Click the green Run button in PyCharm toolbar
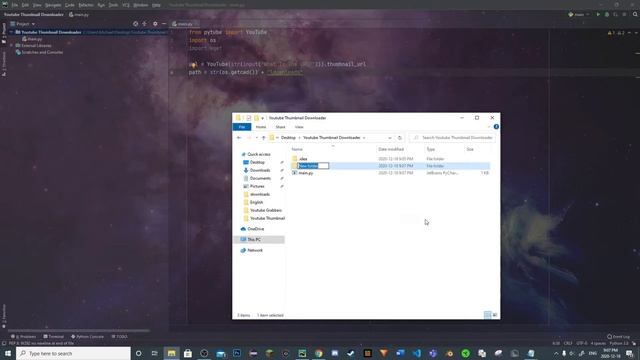The image size is (640, 360). tap(598, 15)
